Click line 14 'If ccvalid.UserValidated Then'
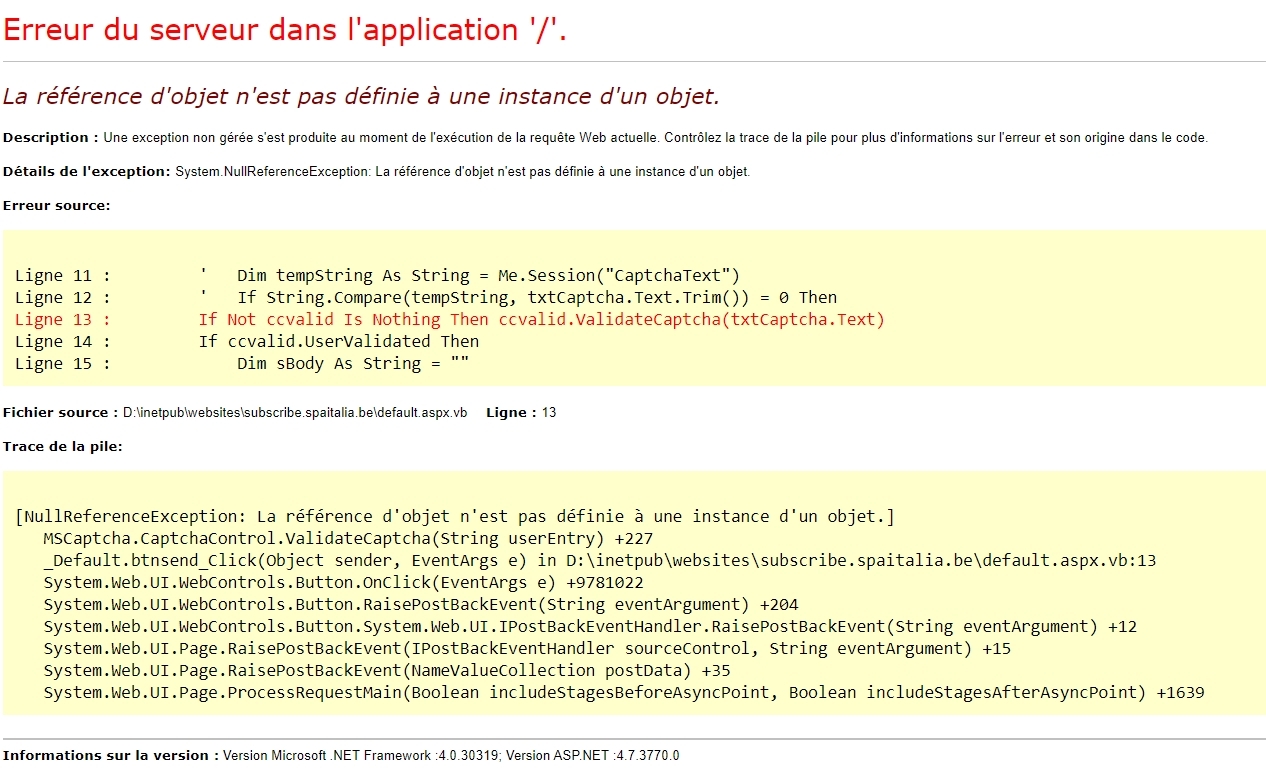This screenshot has width=1266, height=774. [x=247, y=342]
